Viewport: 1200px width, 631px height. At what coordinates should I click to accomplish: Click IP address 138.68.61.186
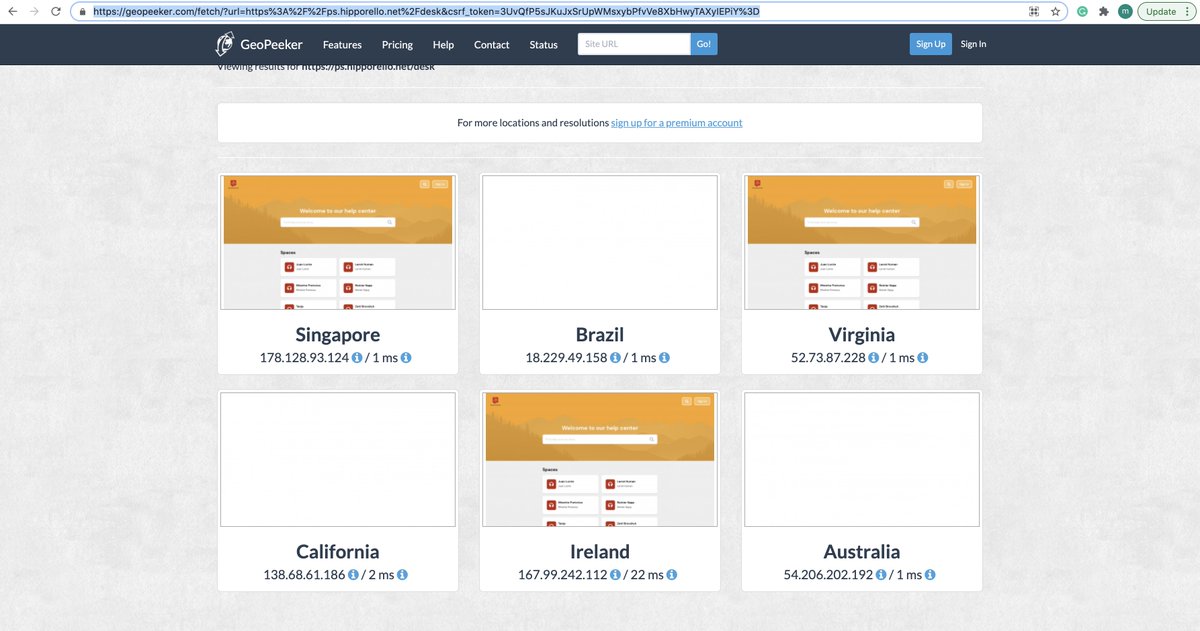point(304,575)
